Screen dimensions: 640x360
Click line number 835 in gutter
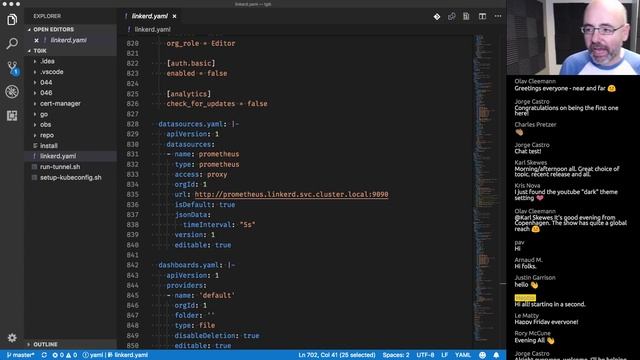[133, 195]
